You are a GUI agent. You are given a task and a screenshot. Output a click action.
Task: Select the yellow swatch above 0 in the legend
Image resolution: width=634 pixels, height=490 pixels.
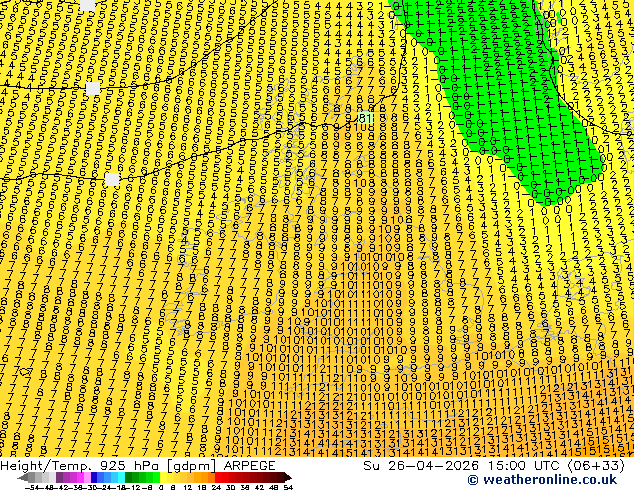pyautogui.click(x=164, y=477)
